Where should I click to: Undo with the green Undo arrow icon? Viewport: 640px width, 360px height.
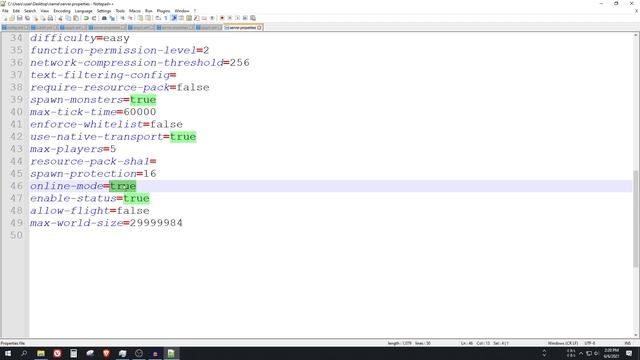86,18
